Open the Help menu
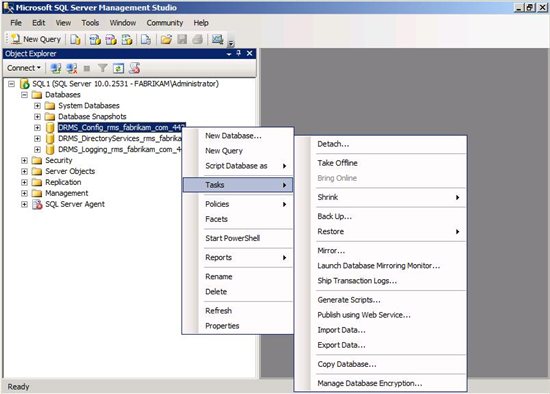 [201, 23]
